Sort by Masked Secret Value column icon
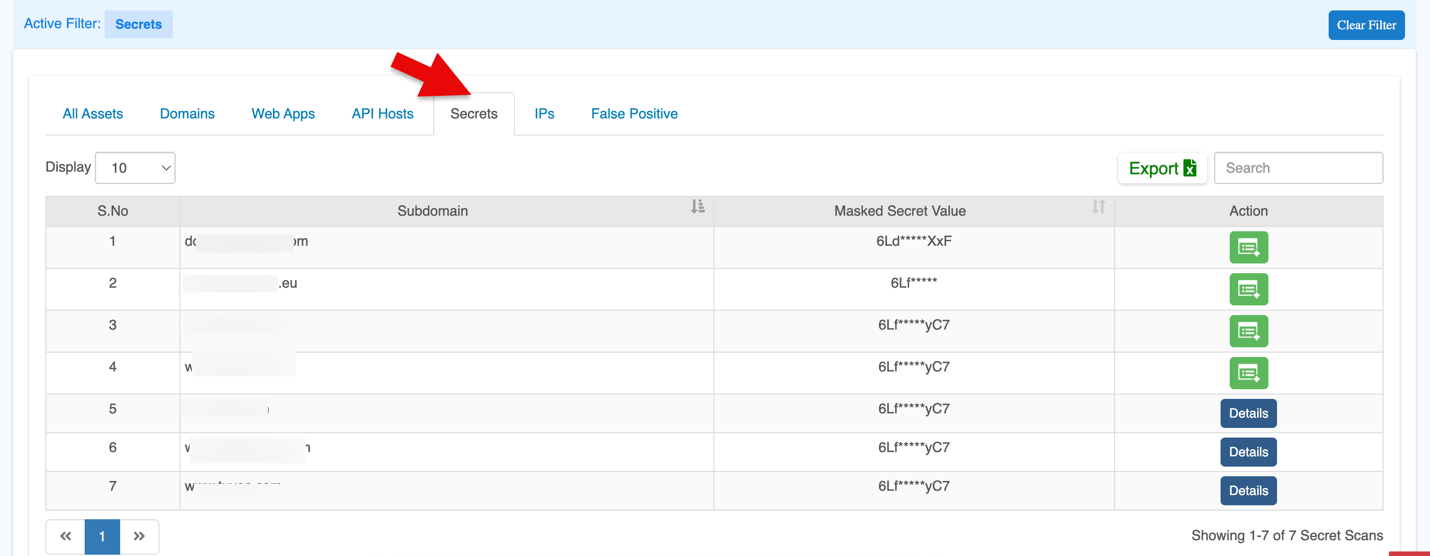 coord(1098,207)
